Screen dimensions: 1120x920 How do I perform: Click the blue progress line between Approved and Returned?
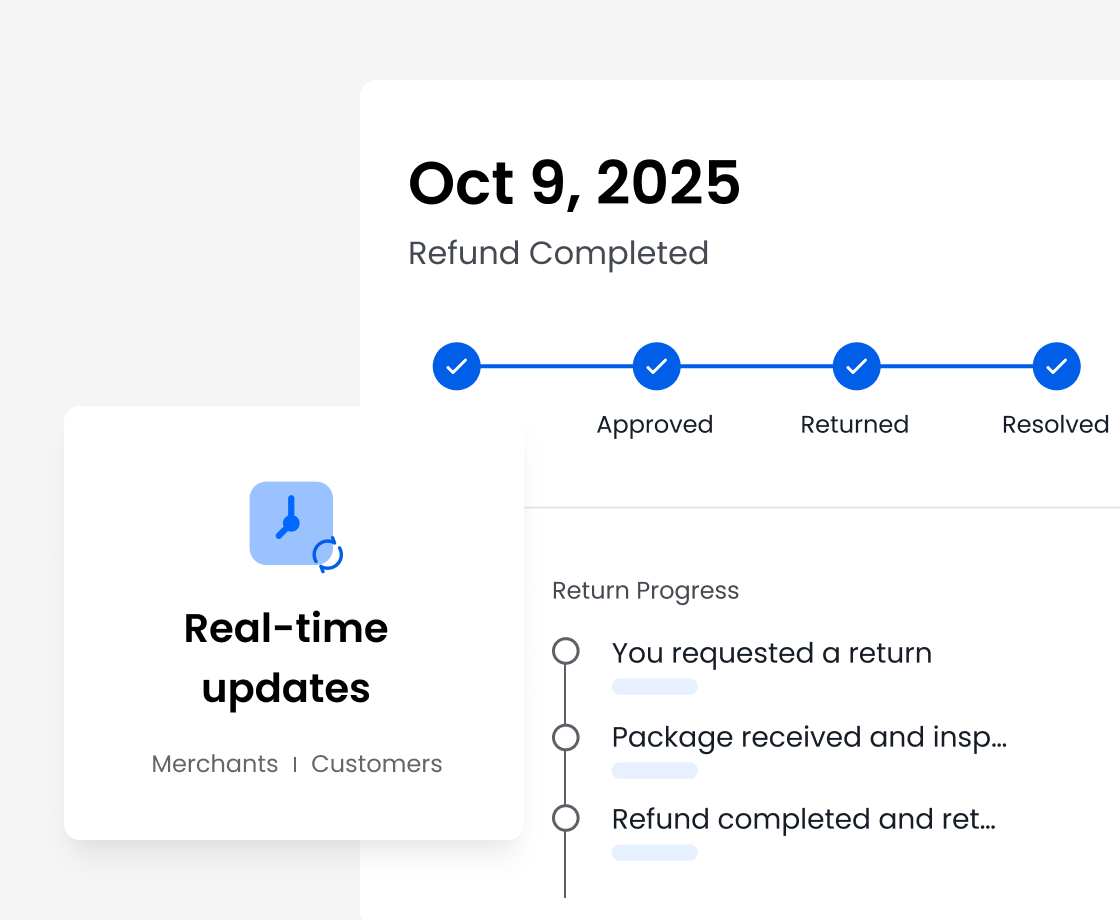pos(756,366)
